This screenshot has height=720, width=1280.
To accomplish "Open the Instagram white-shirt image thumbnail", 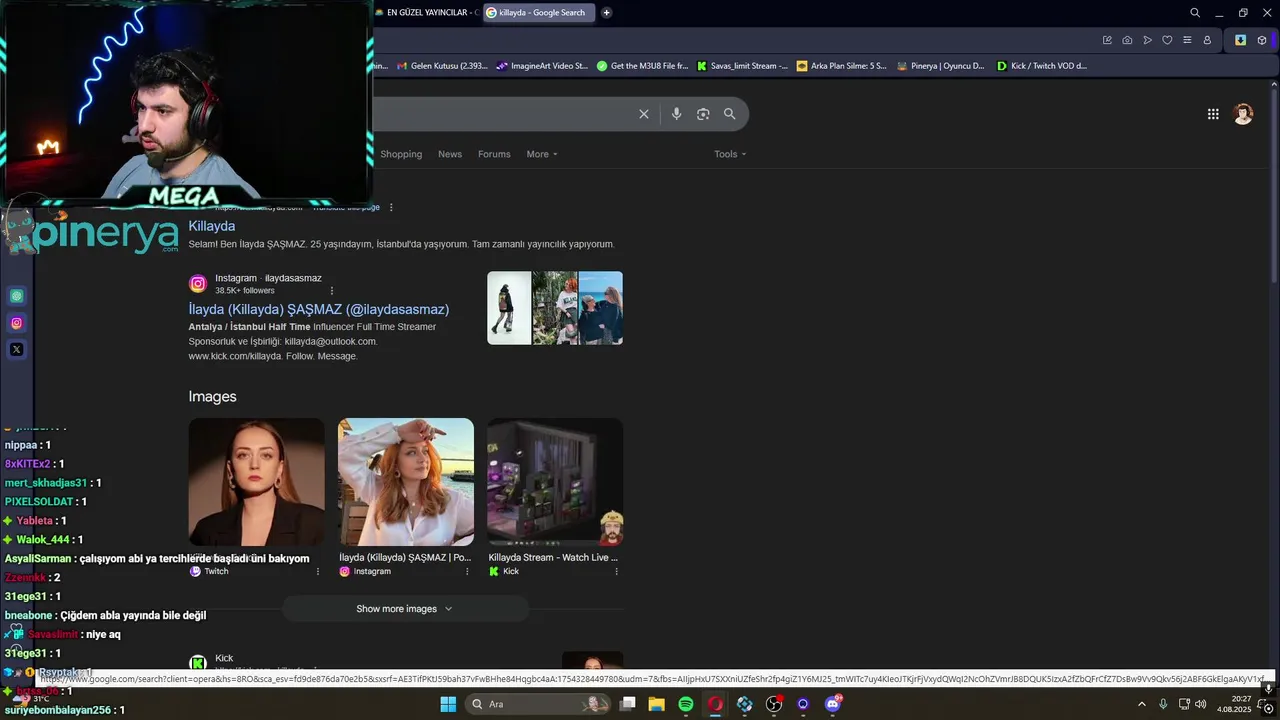I will coord(406,482).
